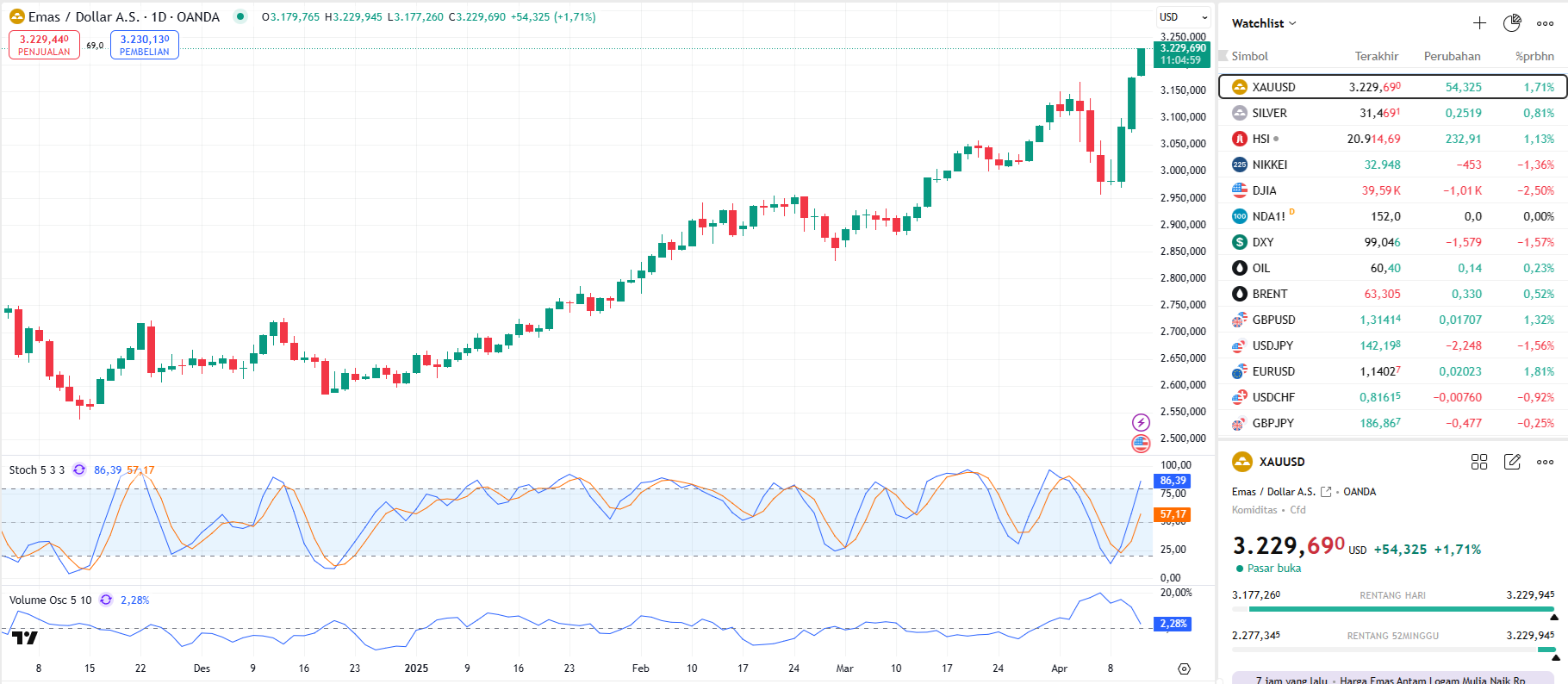Click the flag marker beside Simbol header
Image resolution: width=1568 pixels, height=684 pixels.
point(1223,56)
